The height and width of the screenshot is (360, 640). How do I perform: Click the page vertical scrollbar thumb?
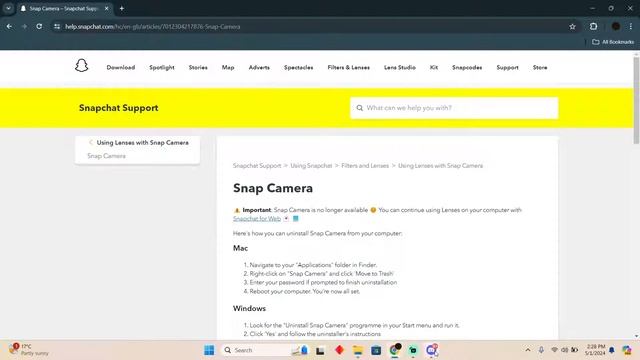coord(636,100)
